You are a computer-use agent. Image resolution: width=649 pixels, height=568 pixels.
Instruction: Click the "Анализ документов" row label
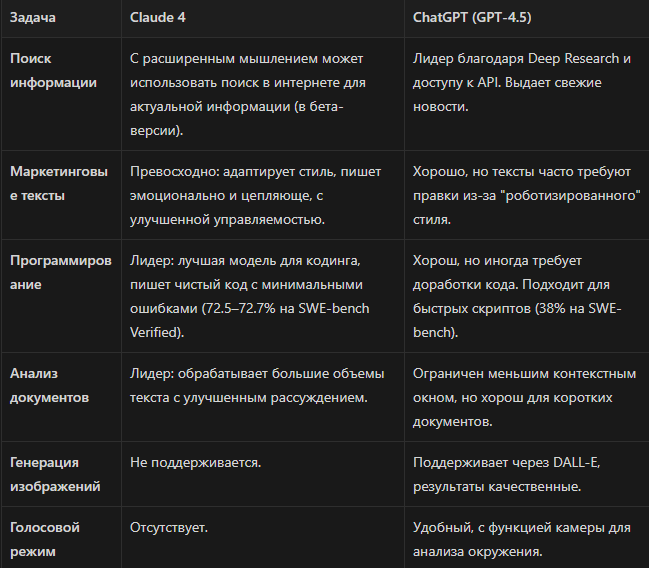(x=49, y=385)
